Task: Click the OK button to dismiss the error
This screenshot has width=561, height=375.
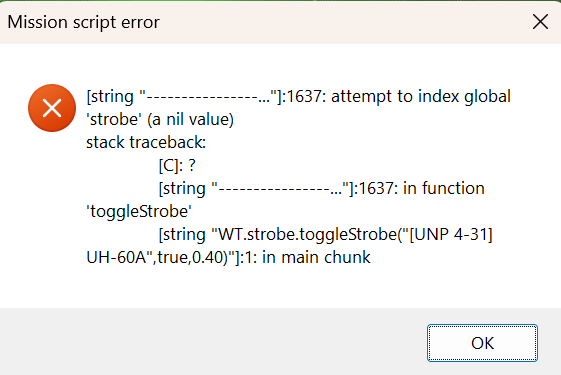Action: coord(482,343)
